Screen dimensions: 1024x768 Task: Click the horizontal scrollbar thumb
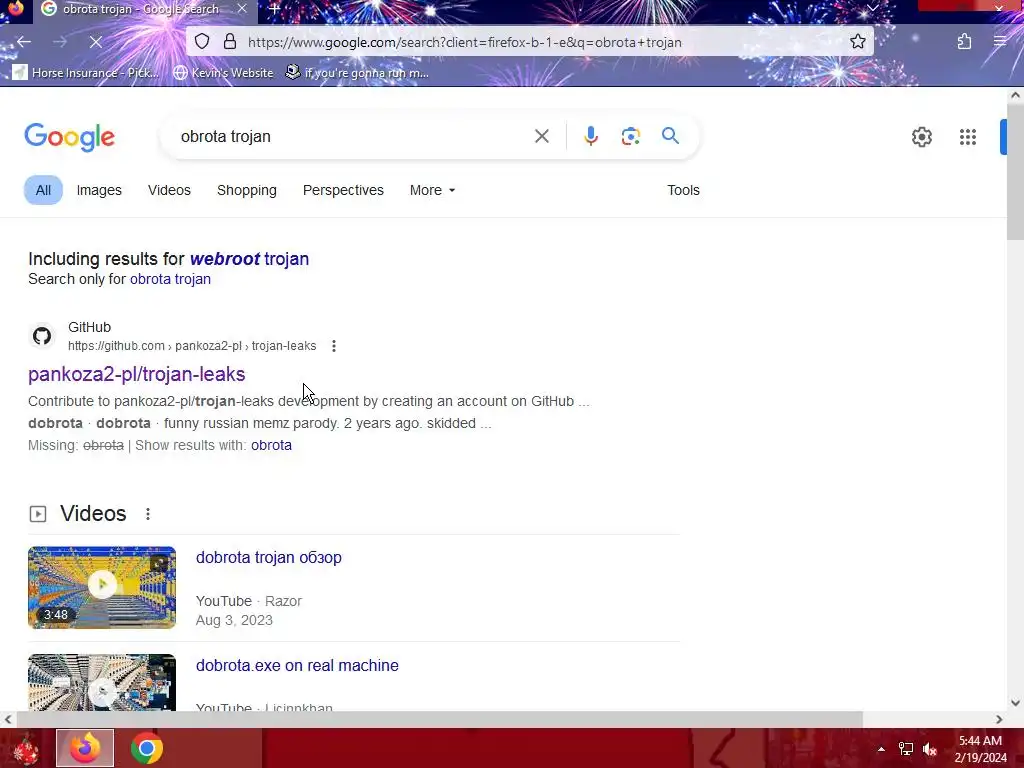[439, 719]
